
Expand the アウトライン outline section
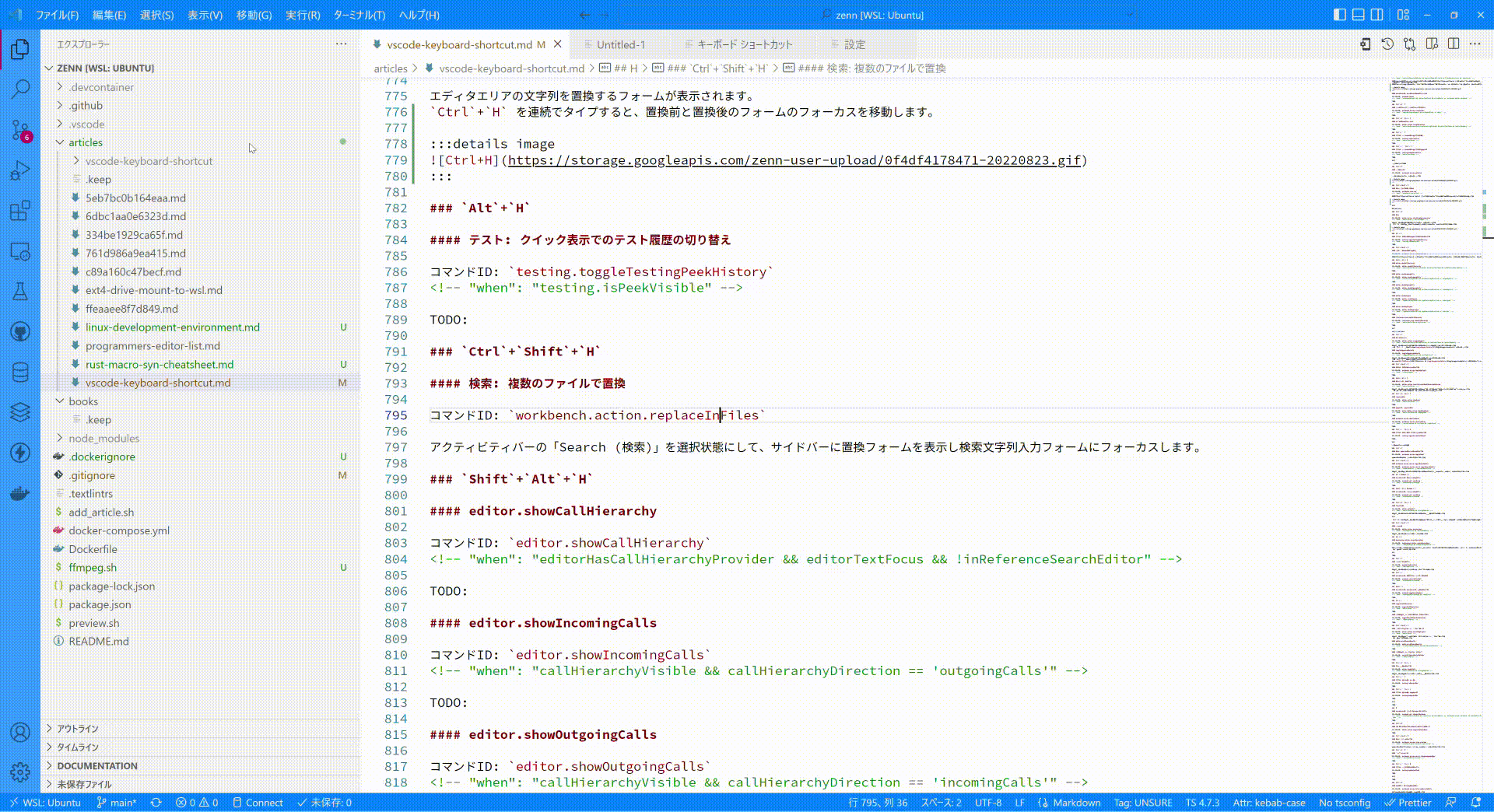pos(200,729)
